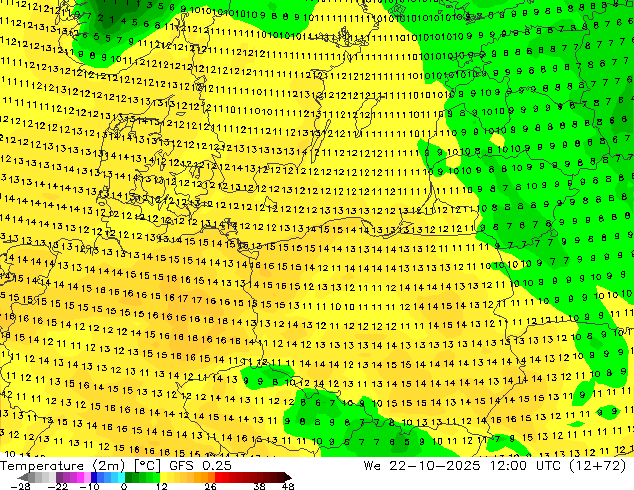Click the '48' legend scale label
Screen dimensions: 634x490
pyautogui.click(x=288, y=486)
